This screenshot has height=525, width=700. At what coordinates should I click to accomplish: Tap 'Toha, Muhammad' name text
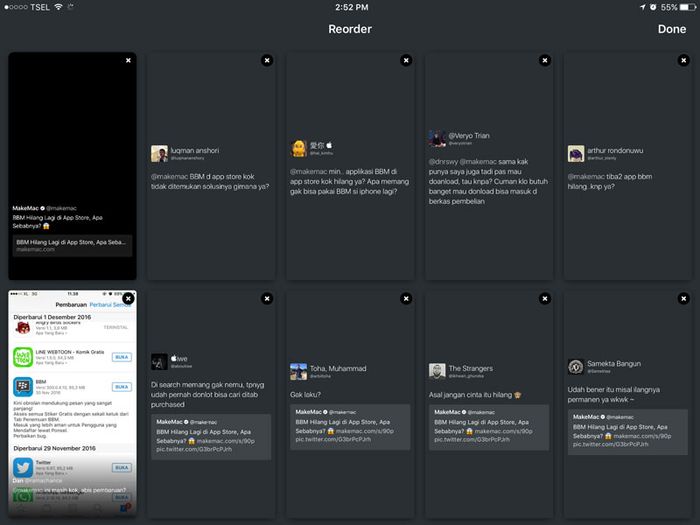tap(338, 368)
